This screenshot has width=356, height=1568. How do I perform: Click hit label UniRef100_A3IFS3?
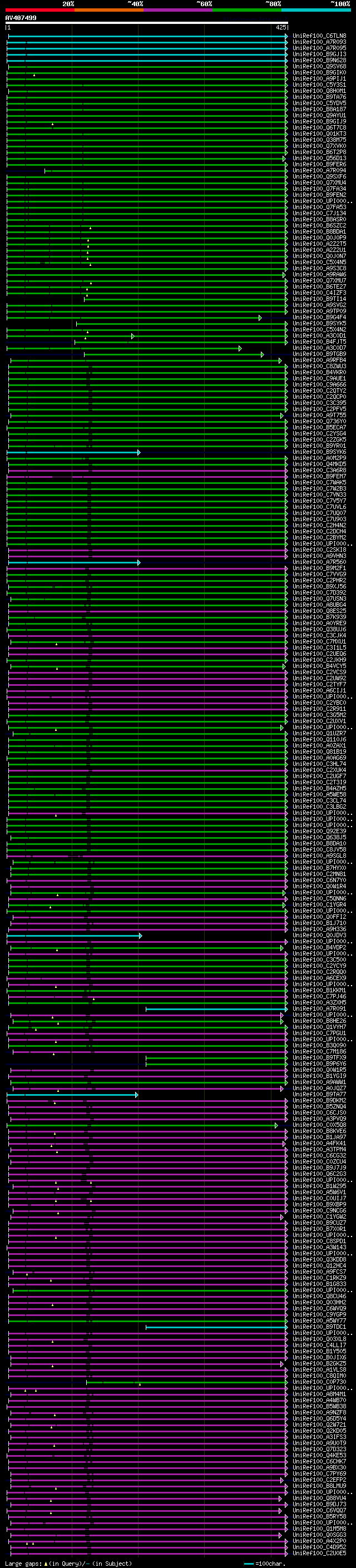click(x=319, y=1437)
